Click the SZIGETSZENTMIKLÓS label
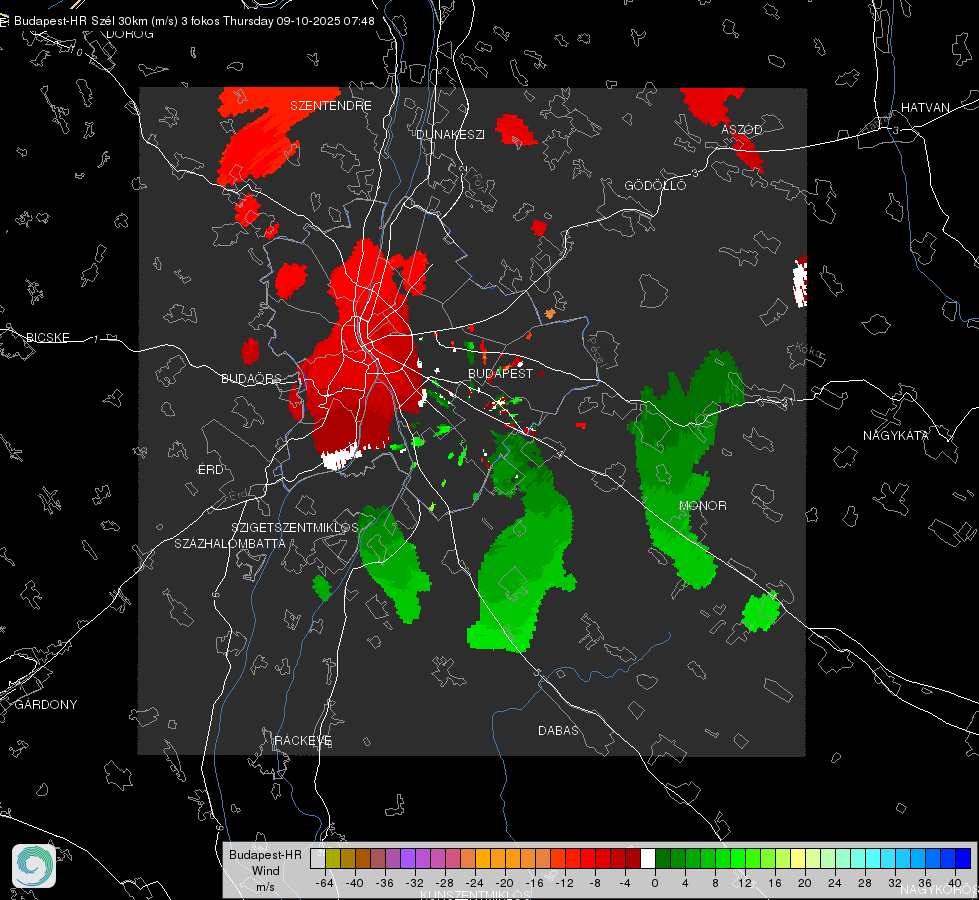The height and width of the screenshot is (900, 979). (x=295, y=527)
